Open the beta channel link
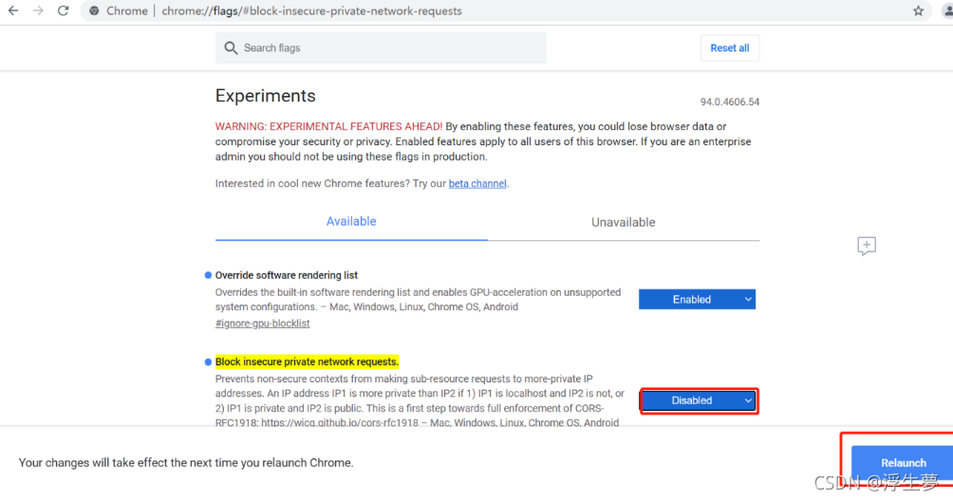The width and height of the screenshot is (953, 500). pos(477,183)
